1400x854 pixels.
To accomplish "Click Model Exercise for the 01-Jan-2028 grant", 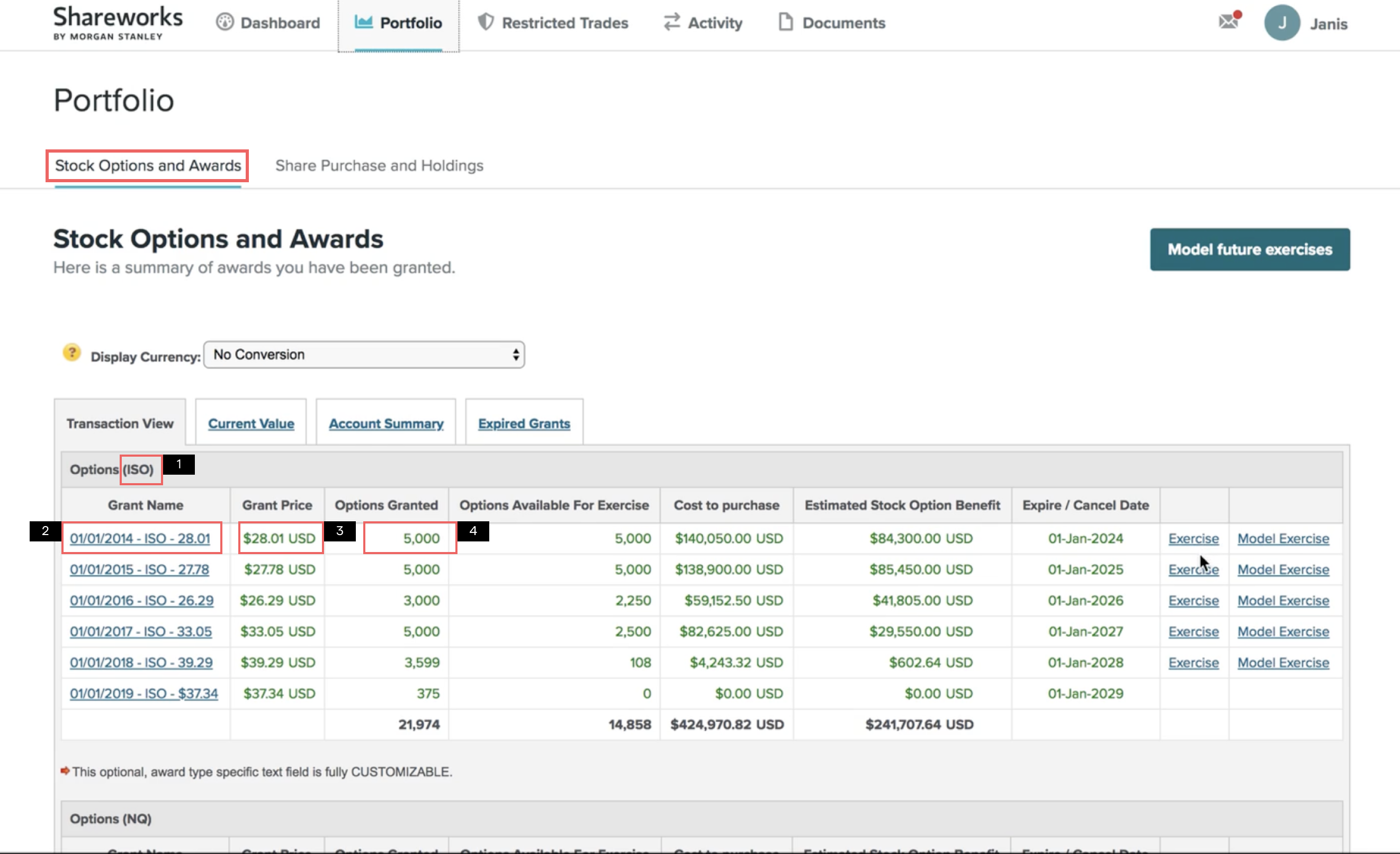I will point(1283,662).
